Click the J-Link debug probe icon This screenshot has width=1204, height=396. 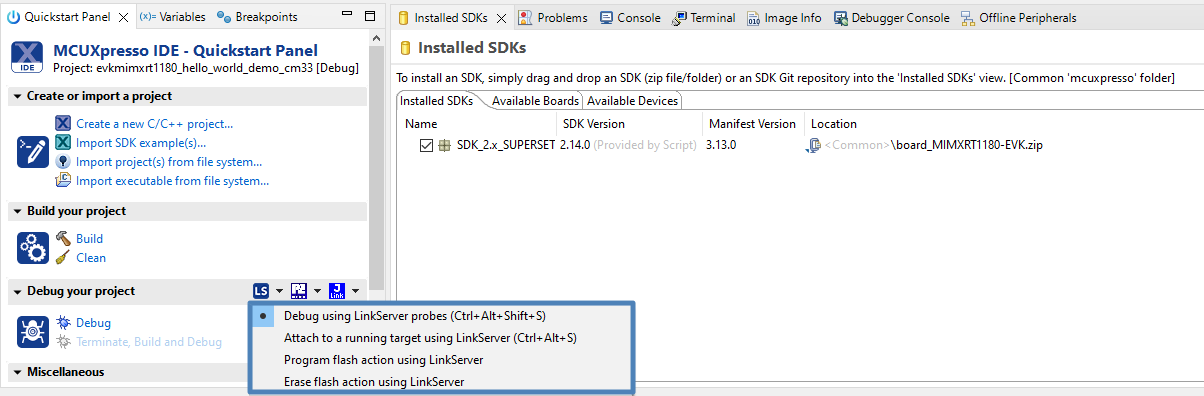coord(337,290)
